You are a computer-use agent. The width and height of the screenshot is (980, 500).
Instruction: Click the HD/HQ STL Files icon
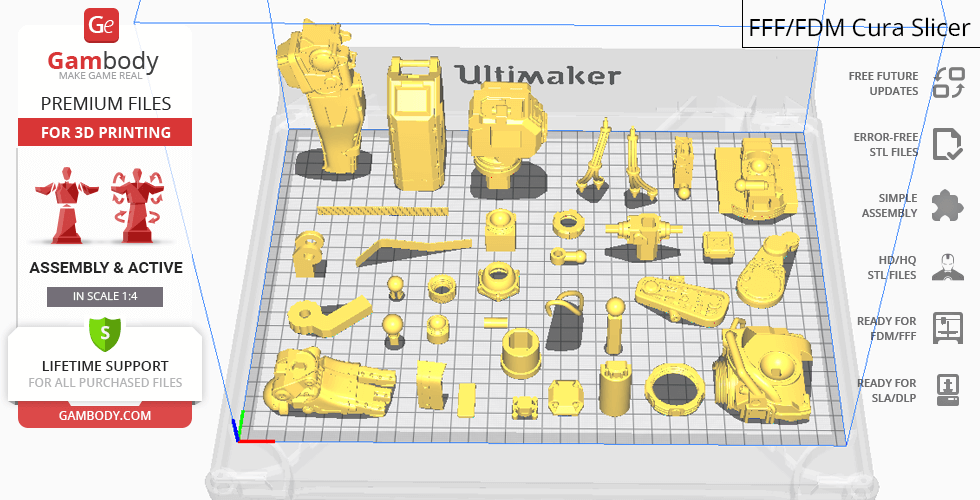tap(947, 267)
